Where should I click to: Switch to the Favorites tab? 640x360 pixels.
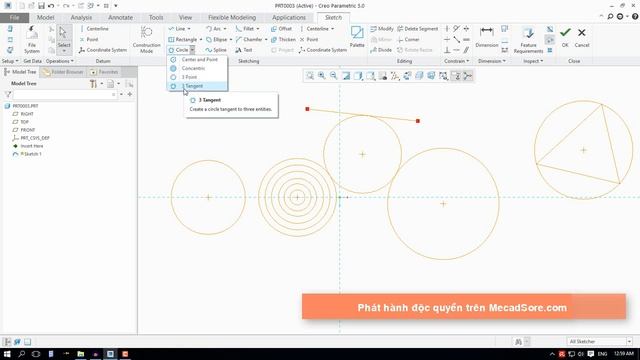tap(104, 72)
